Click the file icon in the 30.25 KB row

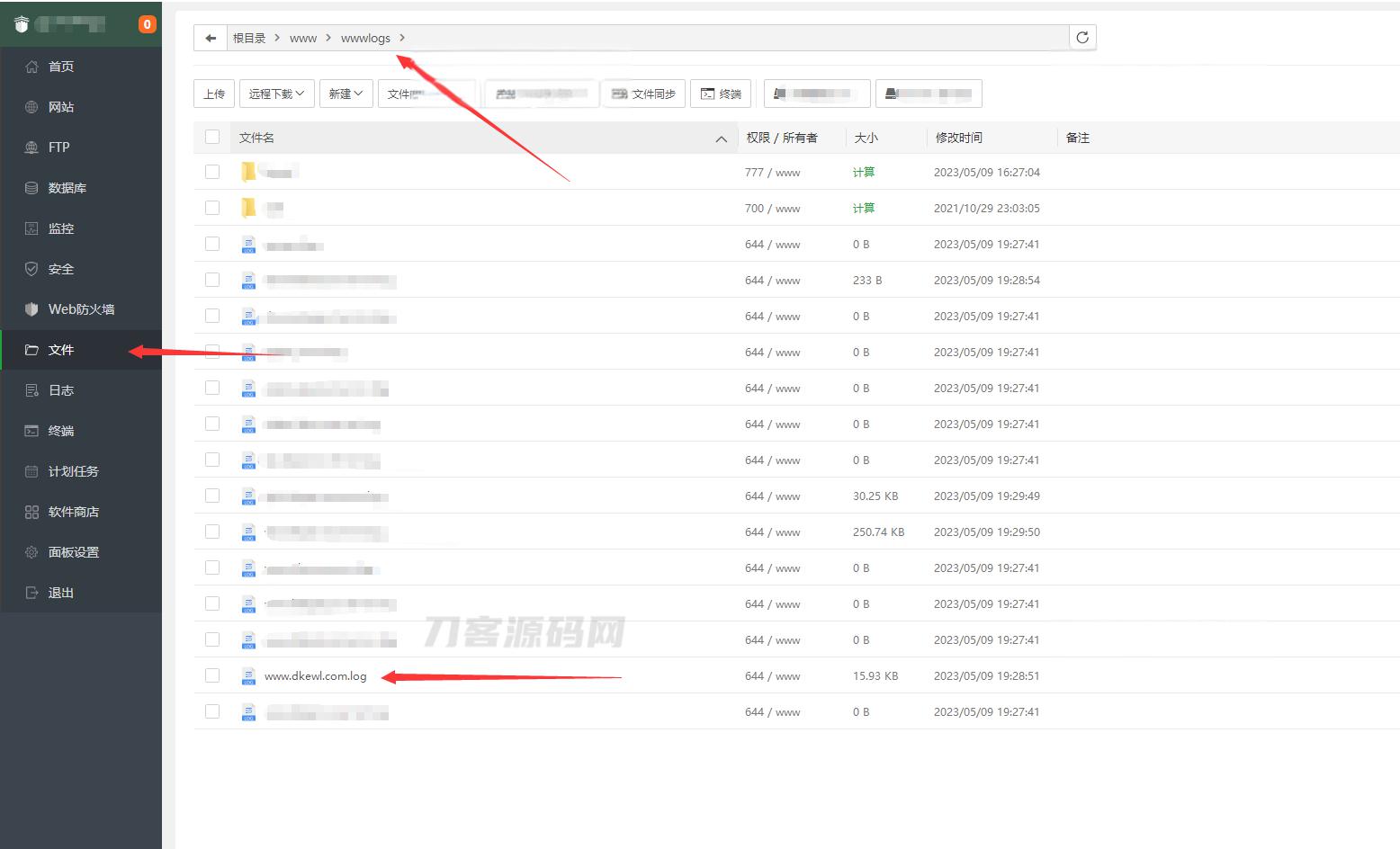pyautogui.click(x=249, y=496)
